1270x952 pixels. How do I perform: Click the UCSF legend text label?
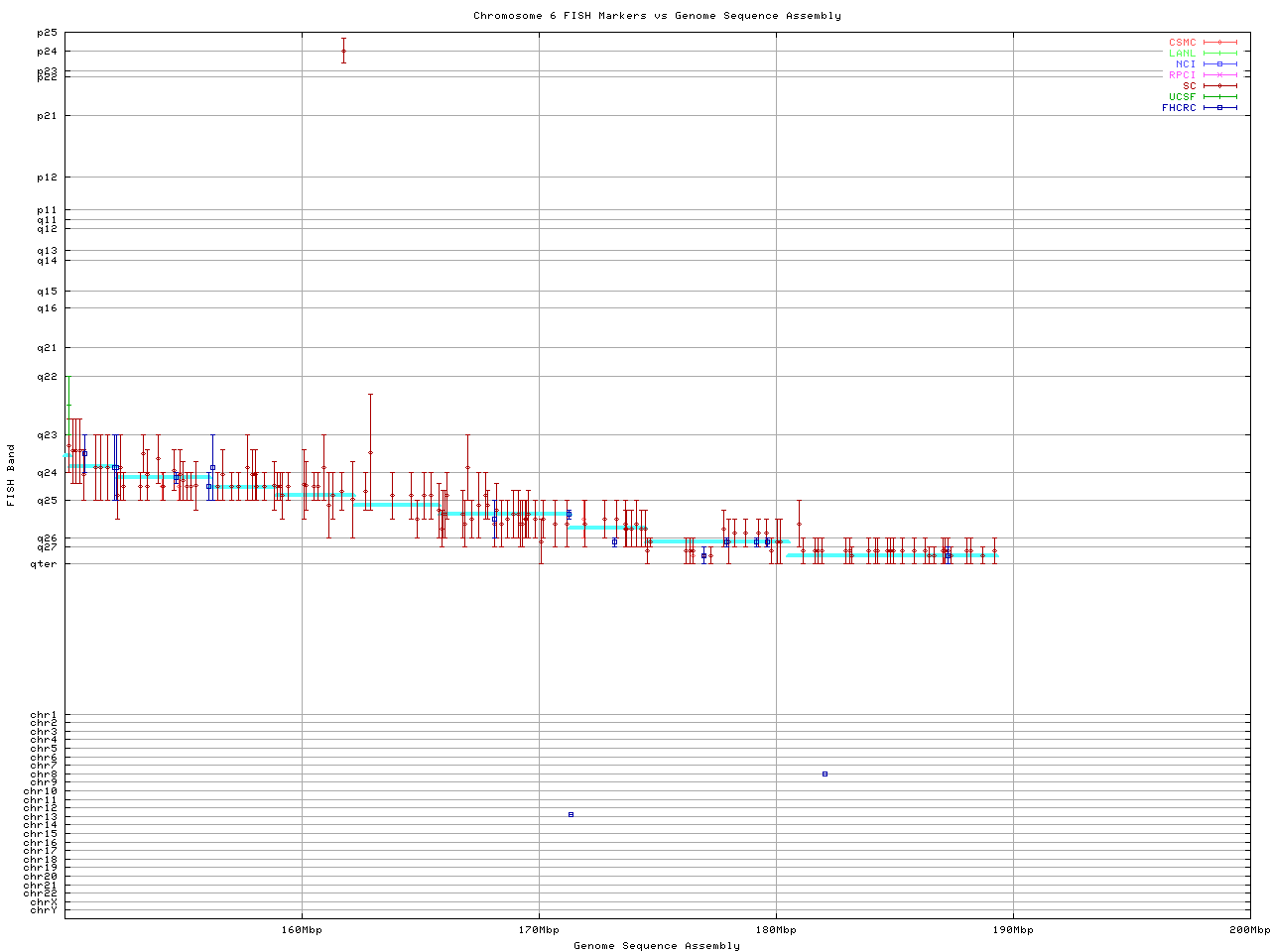(1182, 97)
